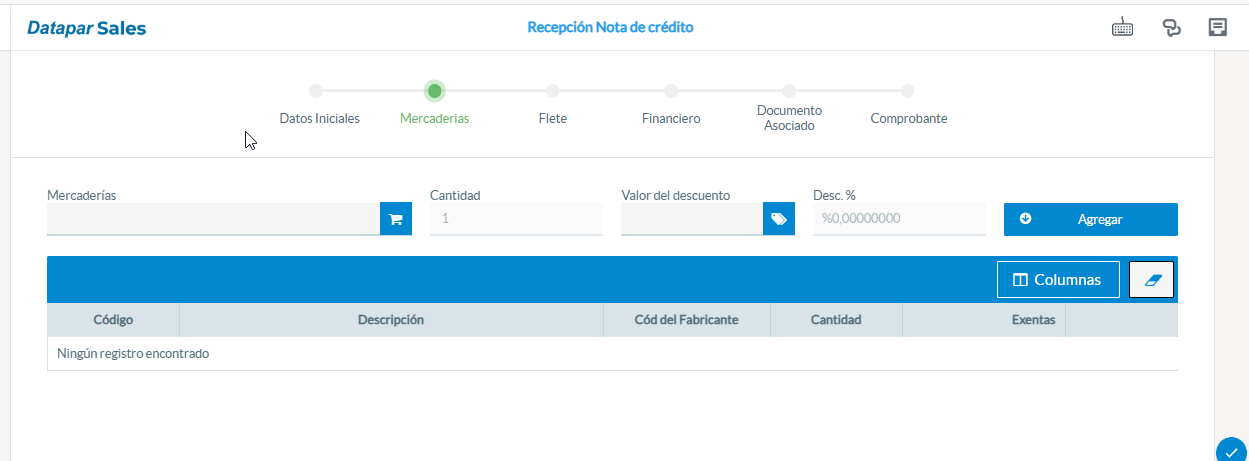Click the Cód del Fabricante column header

click(x=687, y=320)
